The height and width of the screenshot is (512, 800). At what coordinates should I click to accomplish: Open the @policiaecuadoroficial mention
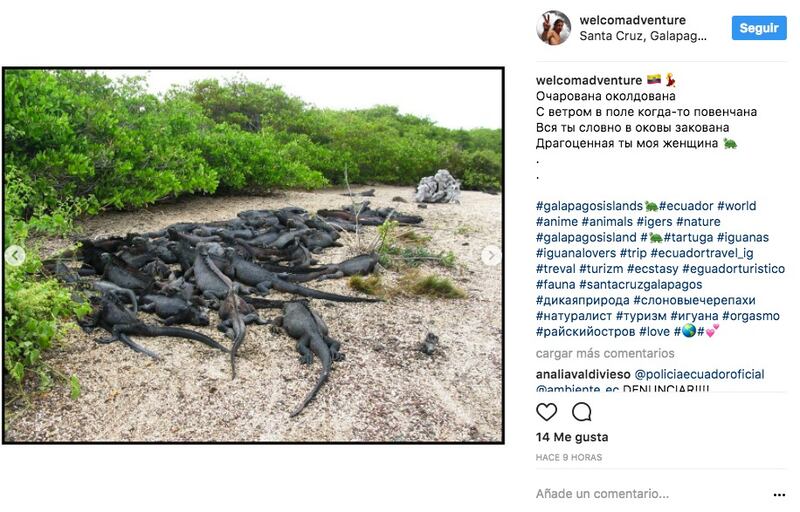pos(699,374)
